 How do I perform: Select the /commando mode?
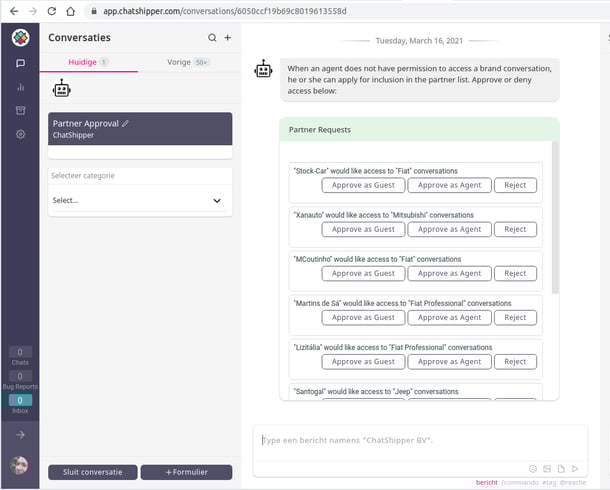[x=520, y=483]
